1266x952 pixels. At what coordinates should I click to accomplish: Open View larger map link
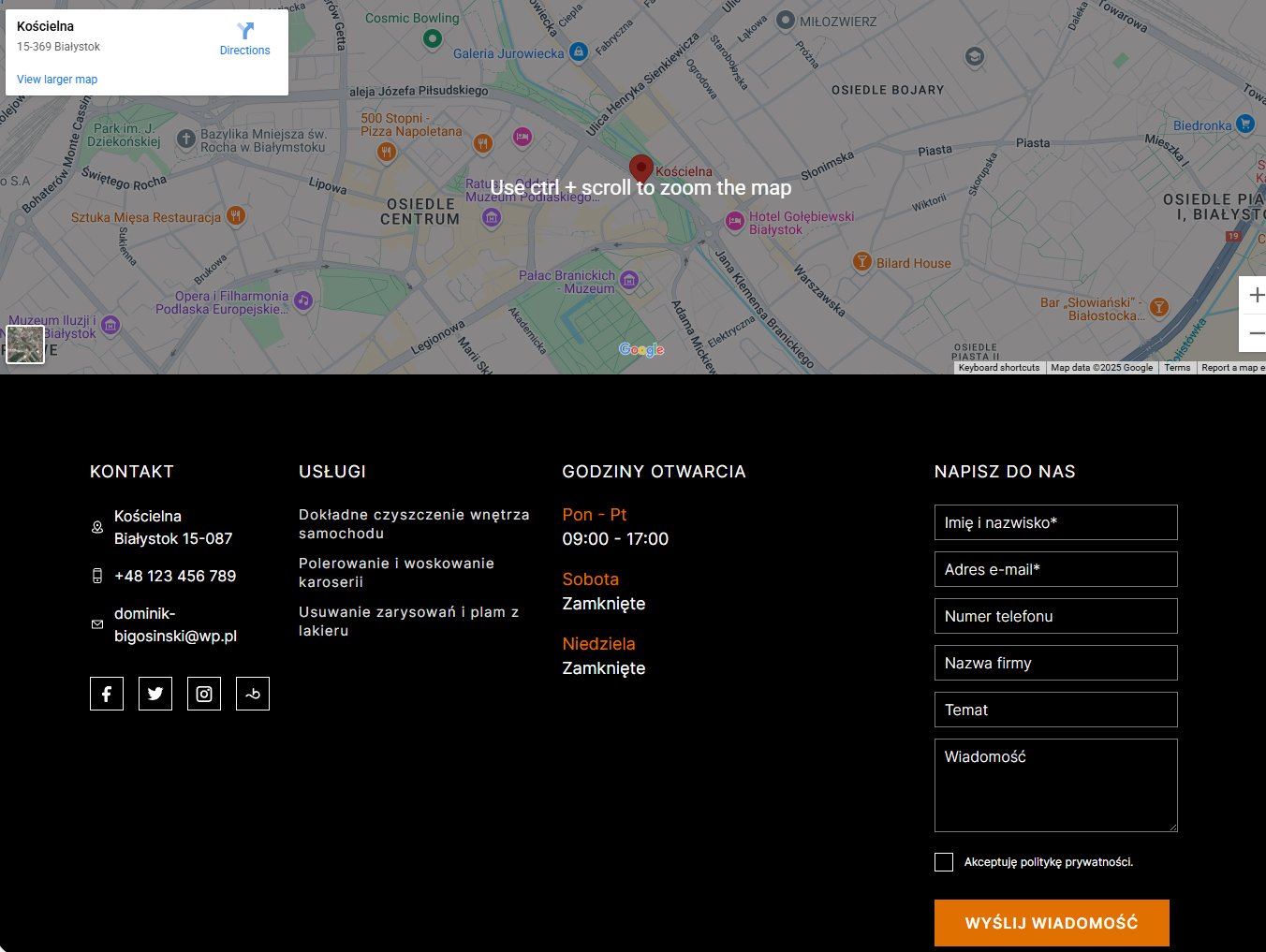[x=57, y=80]
